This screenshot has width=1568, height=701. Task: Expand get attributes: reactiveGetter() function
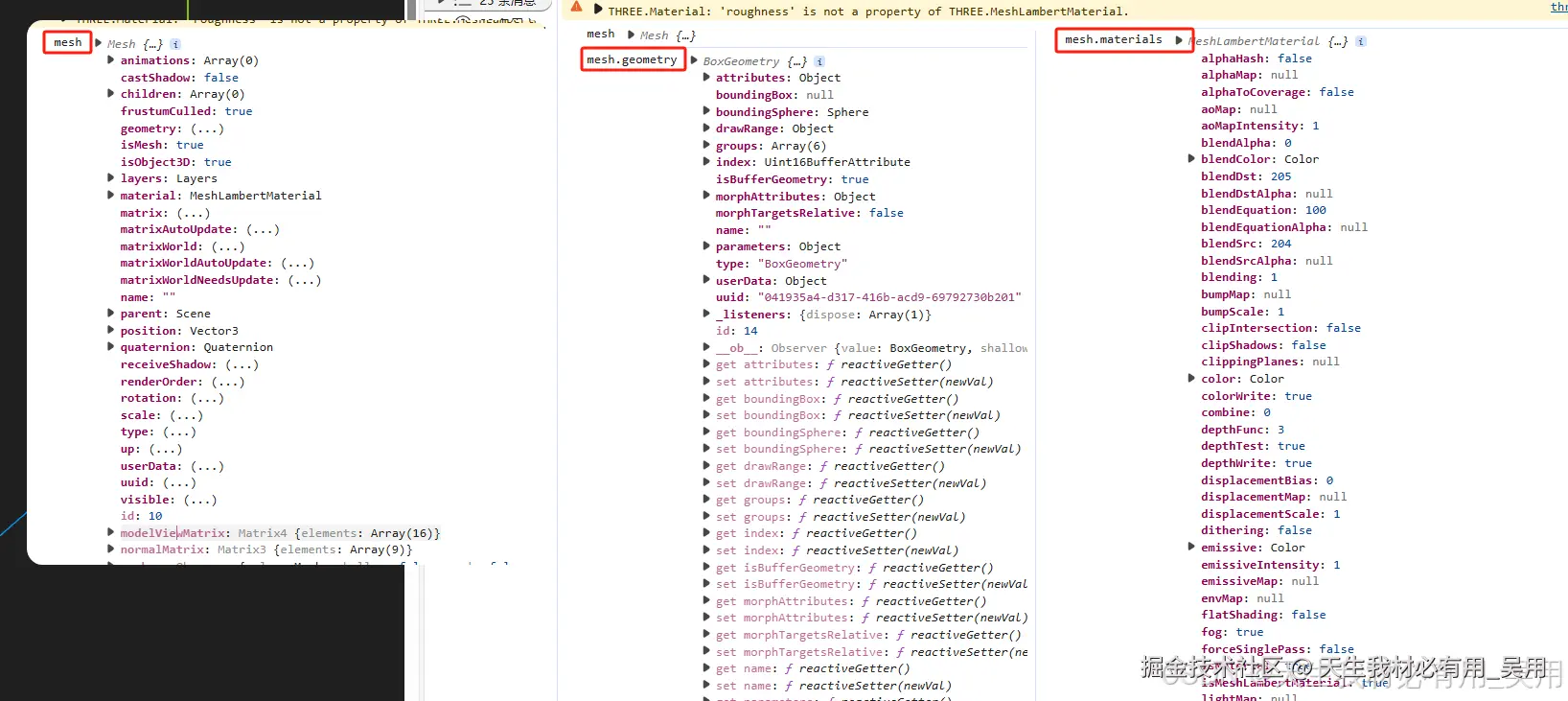click(x=706, y=364)
